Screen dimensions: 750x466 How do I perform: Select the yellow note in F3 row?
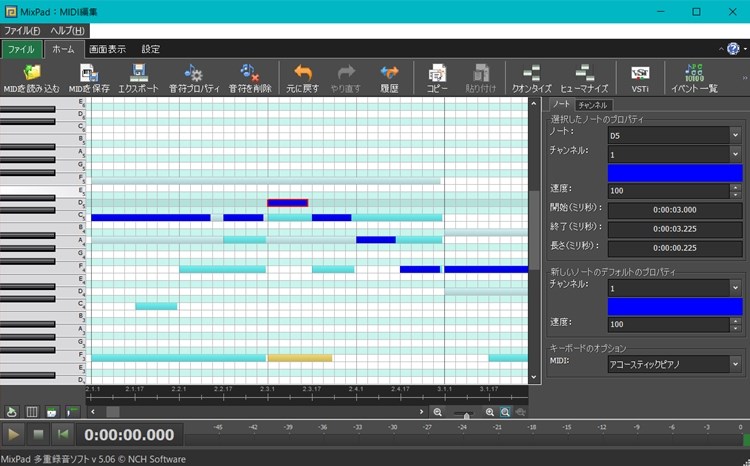click(300, 358)
